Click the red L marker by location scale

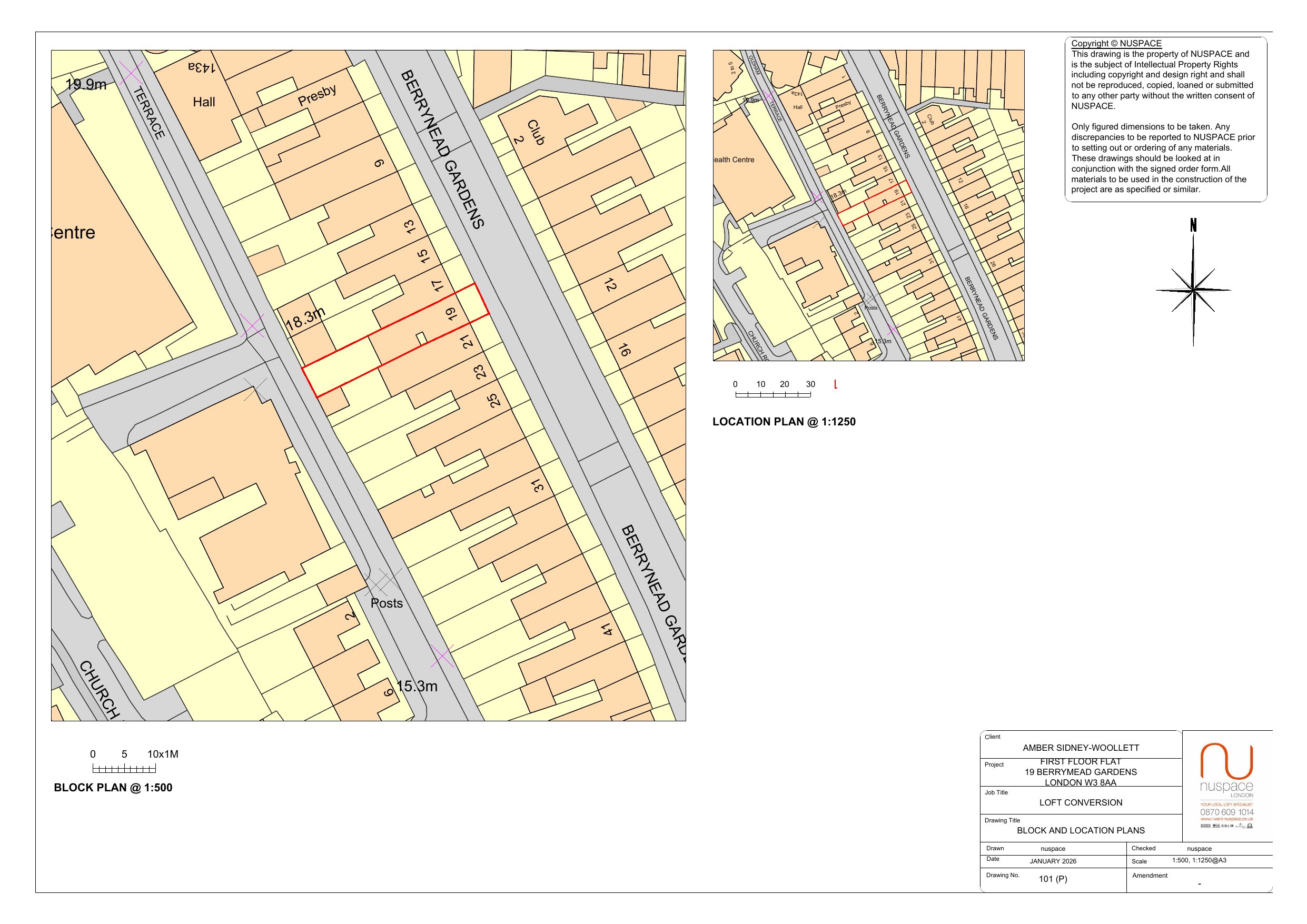[835, 384]
